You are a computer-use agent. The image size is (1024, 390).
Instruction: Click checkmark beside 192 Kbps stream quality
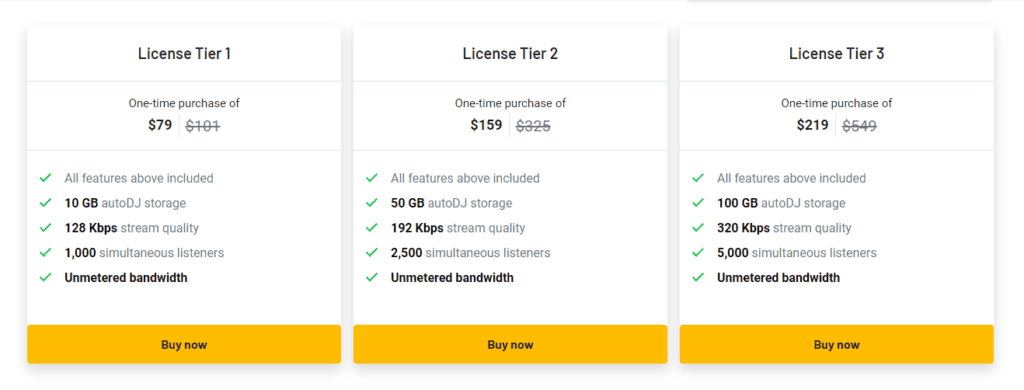click(372, 228)
